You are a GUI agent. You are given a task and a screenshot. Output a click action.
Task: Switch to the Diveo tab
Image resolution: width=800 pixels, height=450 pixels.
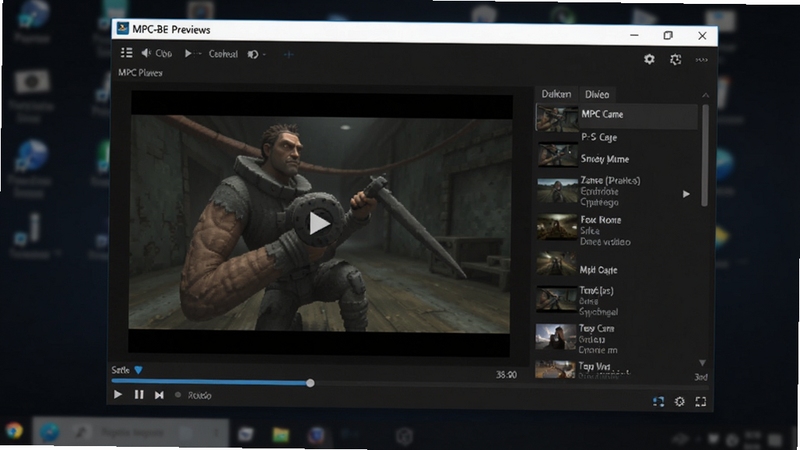coord(597,94)
